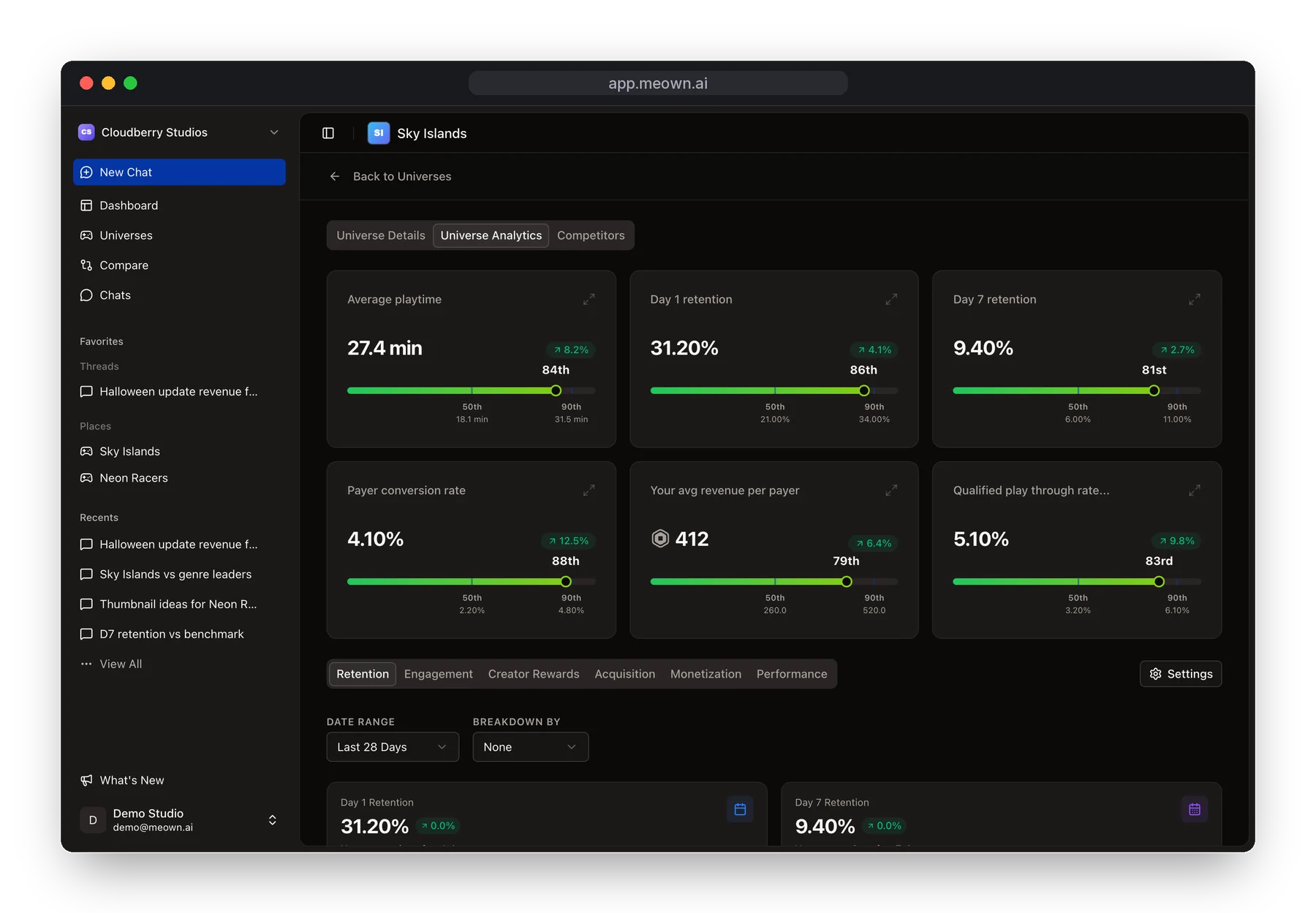Open Thumbnail ideas for Neon R... chat
The image size is (1316, 913).
point(179,605)
